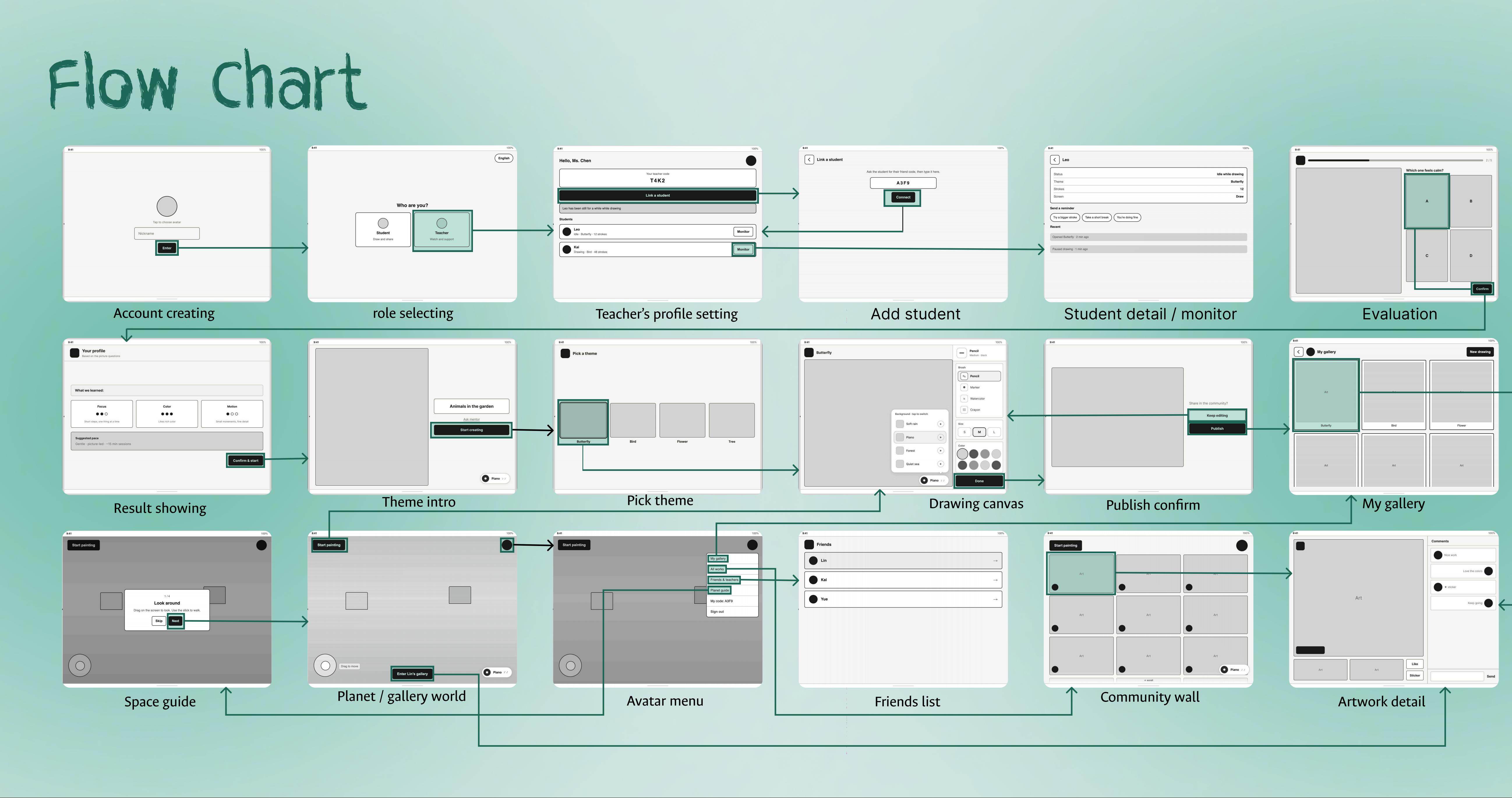Click the Keep editing button
Viewport: 1512px width, 798px height.
(1217, 416)
